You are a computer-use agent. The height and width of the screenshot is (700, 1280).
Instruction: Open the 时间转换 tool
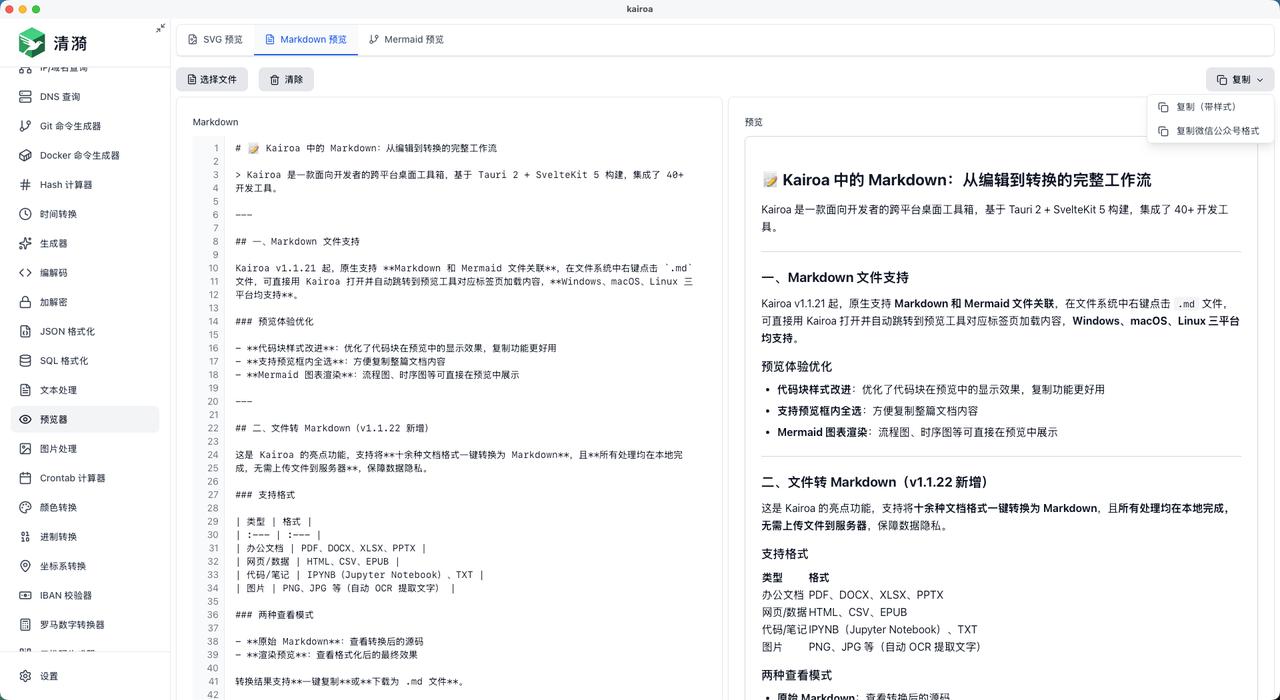[x=85, y=214]
